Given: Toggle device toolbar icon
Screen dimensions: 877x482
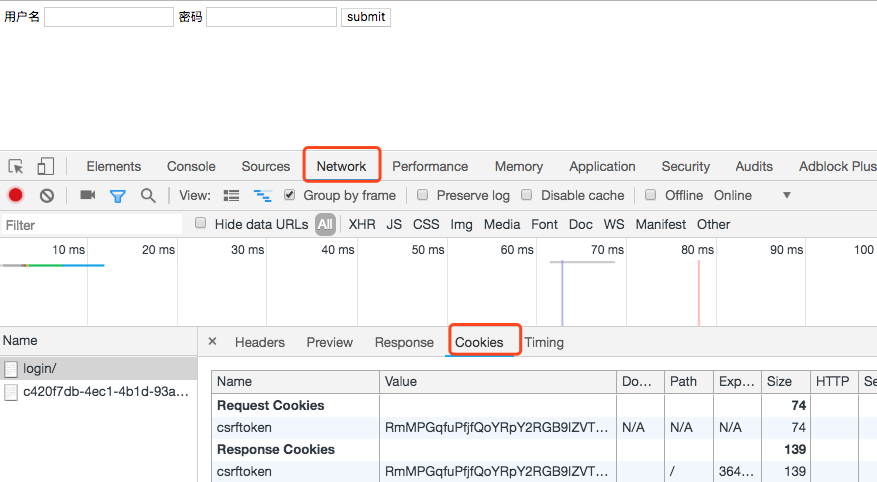Looking at the screenshot, I should pyautogui.click(x=46, y=167).
